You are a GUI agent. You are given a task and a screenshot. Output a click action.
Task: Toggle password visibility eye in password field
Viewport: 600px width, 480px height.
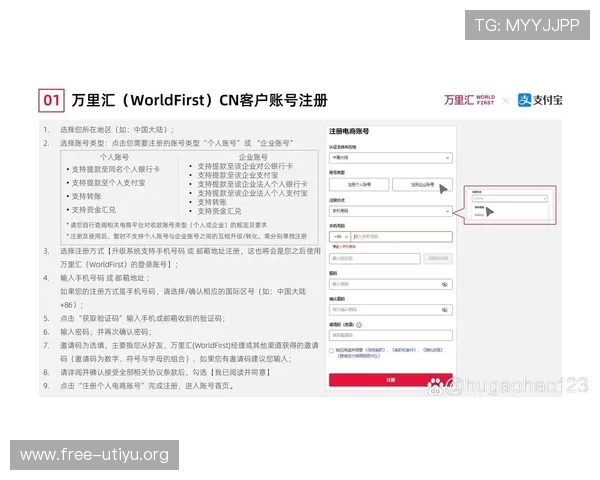[x=445, y=284]
